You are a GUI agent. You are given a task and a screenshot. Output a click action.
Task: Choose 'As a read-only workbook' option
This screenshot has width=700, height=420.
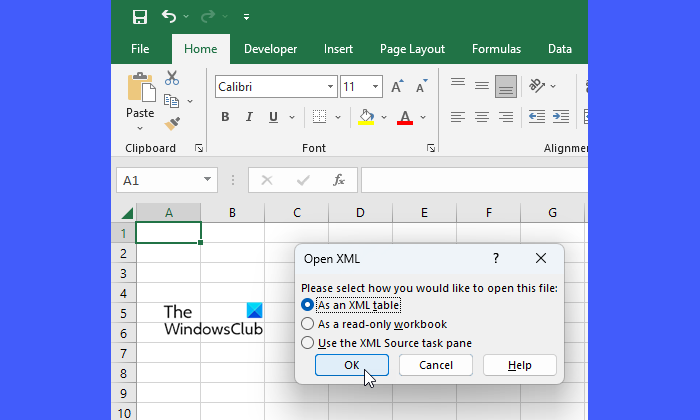pyautogui.click(x=308, y=324)
